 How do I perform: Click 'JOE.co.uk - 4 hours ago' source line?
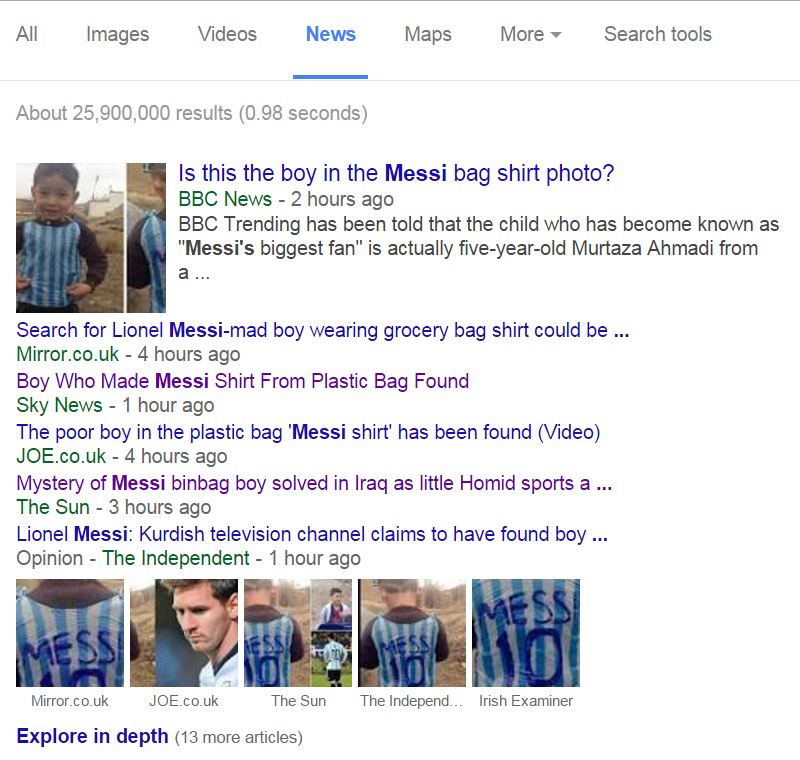click(x=121, y=456)
